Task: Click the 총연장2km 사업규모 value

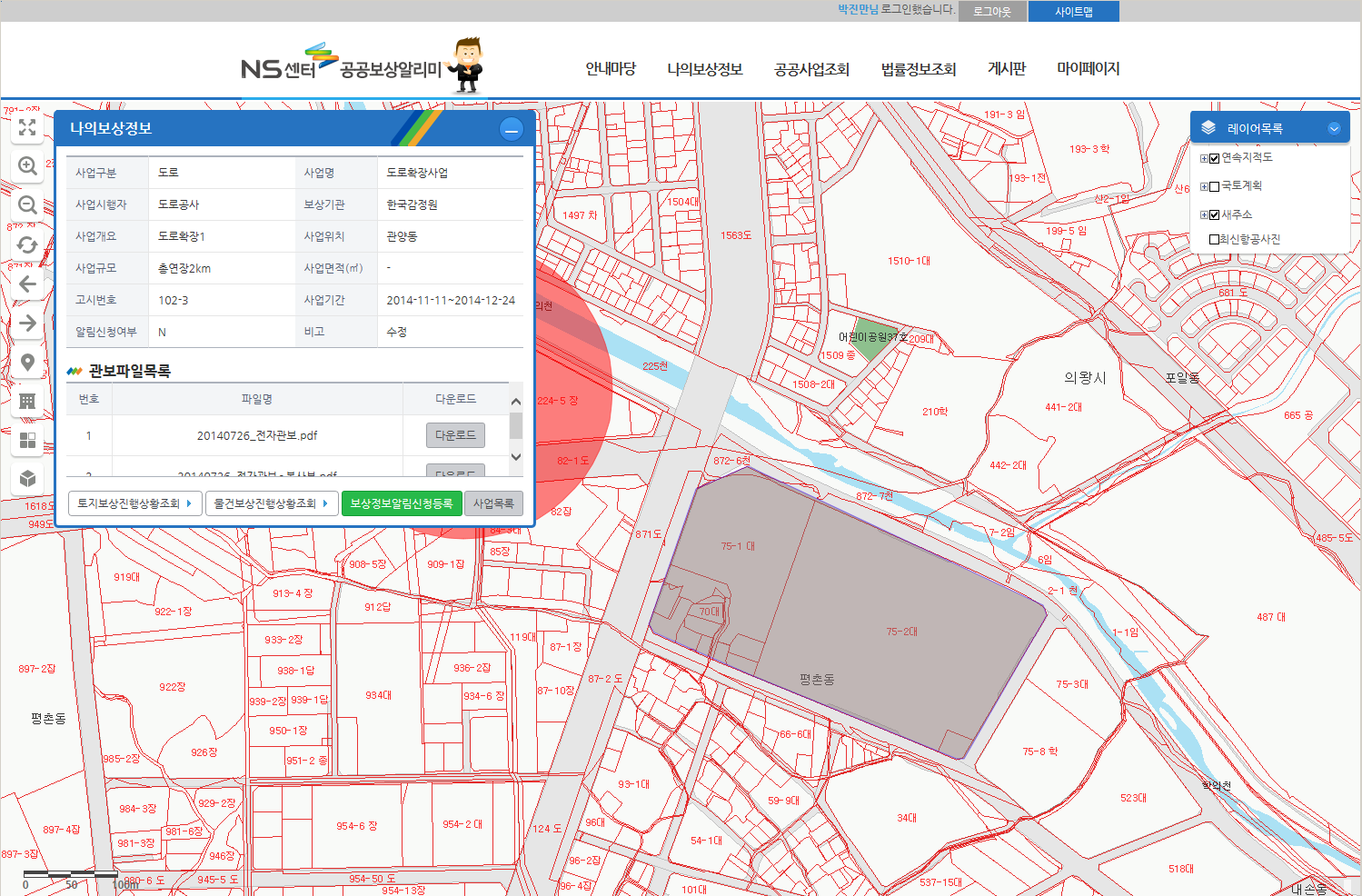Action: [x=184, y=268]
